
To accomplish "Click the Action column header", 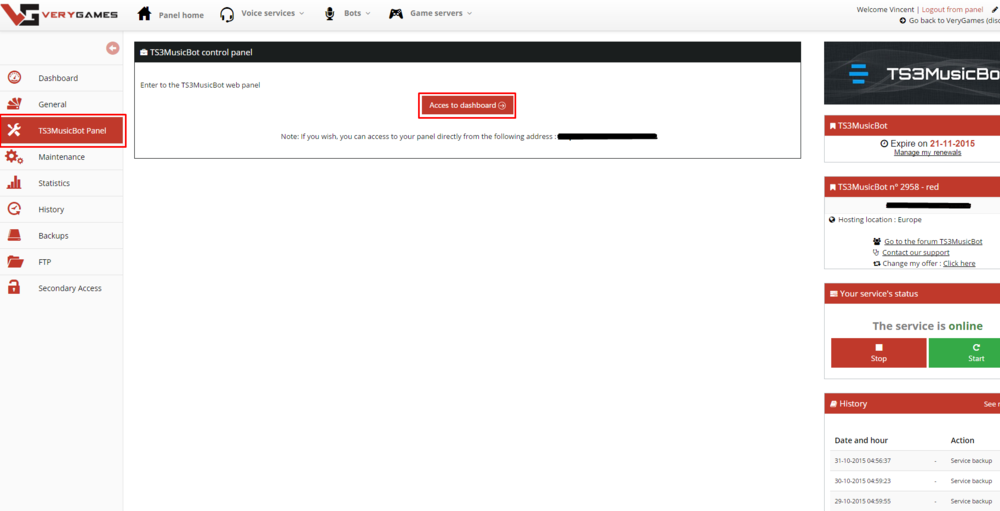I will 962,440.
